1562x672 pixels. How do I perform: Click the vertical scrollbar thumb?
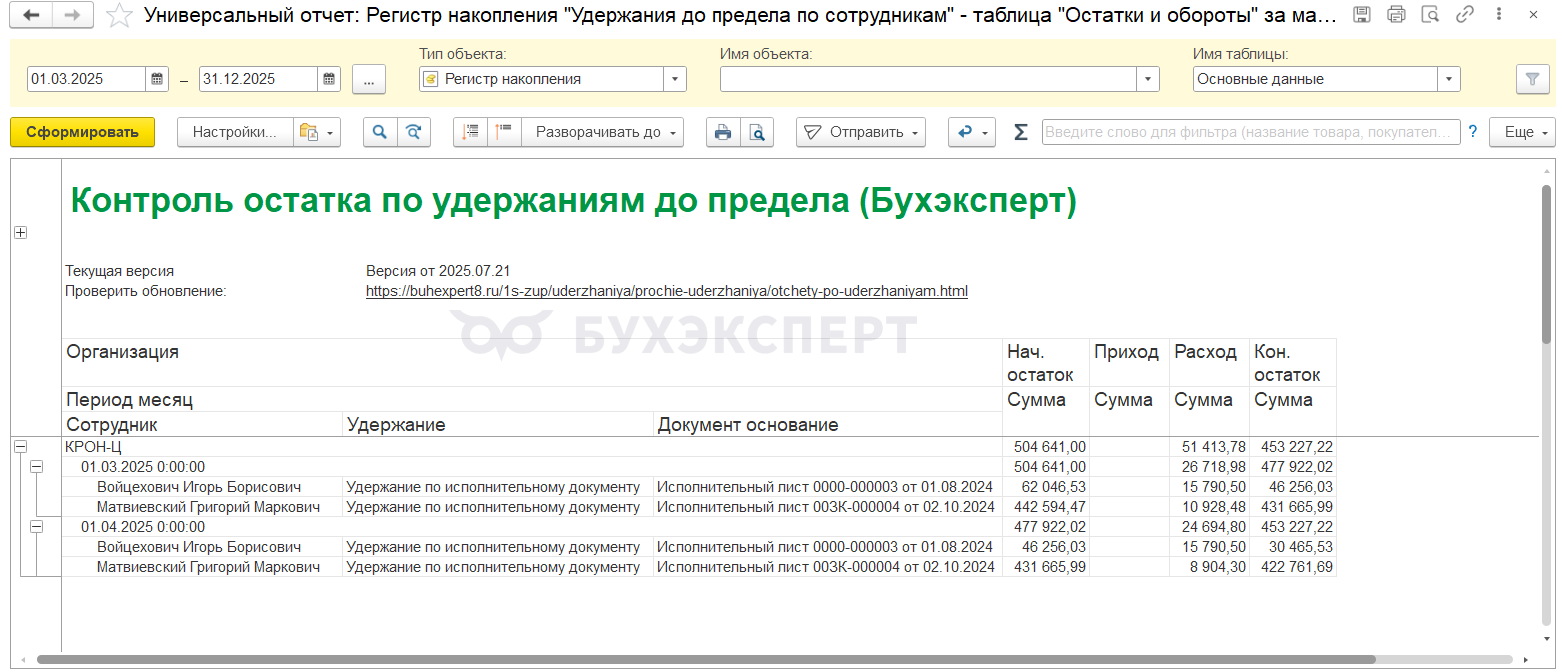tap(1547, 264)
